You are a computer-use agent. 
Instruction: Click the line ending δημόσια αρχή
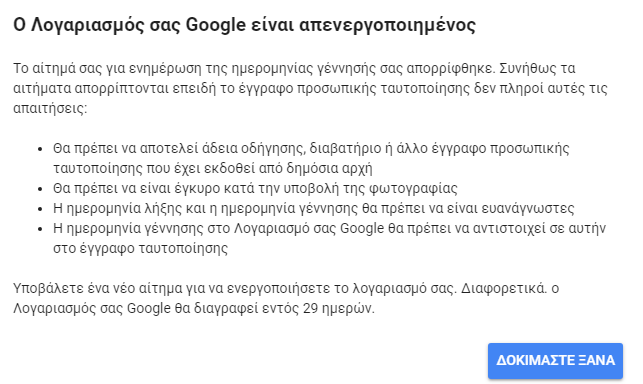212,168
